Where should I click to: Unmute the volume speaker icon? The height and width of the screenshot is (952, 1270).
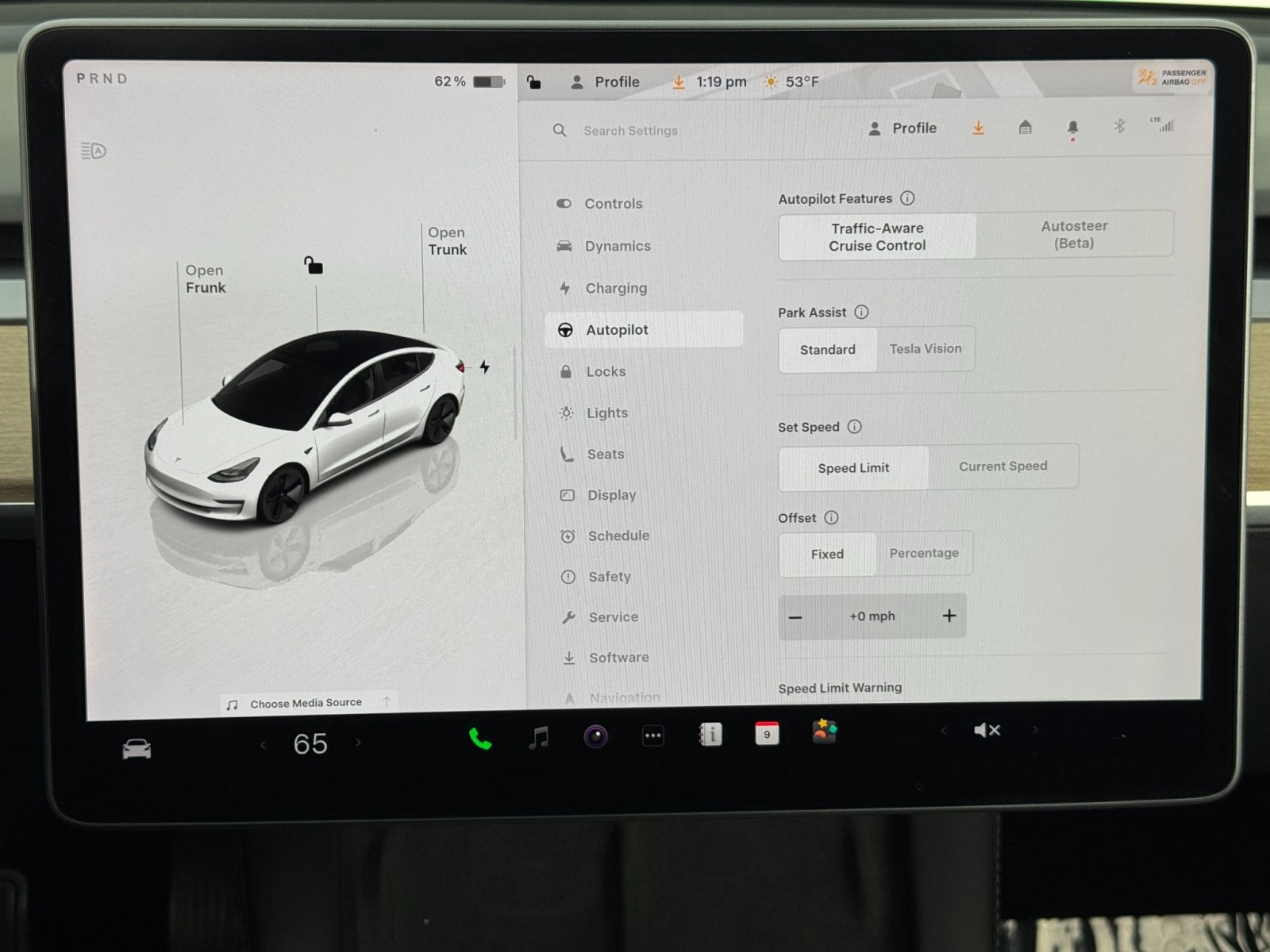point(986,730)
